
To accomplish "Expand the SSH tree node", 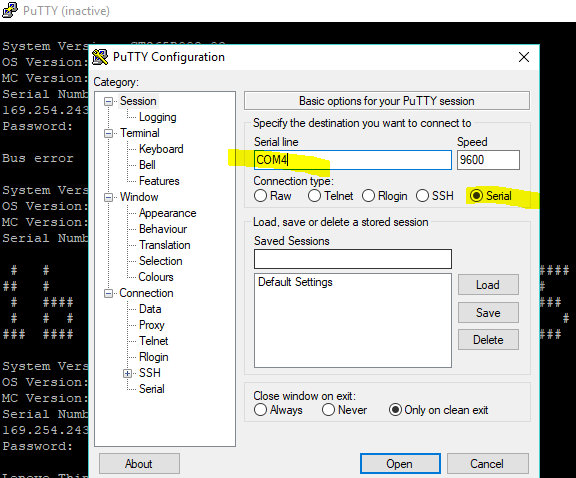I will pyautogui.click(x=127, y=373).
